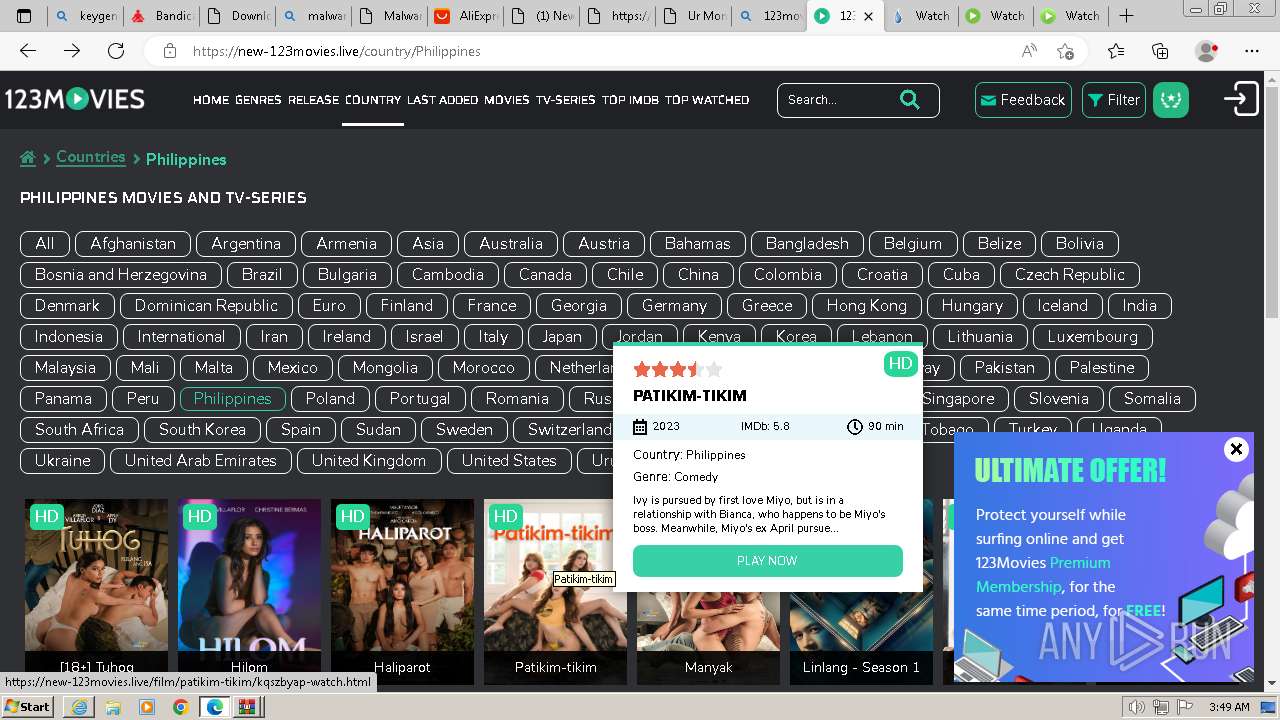
Task: Switch to the AliExpress browser tab
Action: (x=465, y=16)
